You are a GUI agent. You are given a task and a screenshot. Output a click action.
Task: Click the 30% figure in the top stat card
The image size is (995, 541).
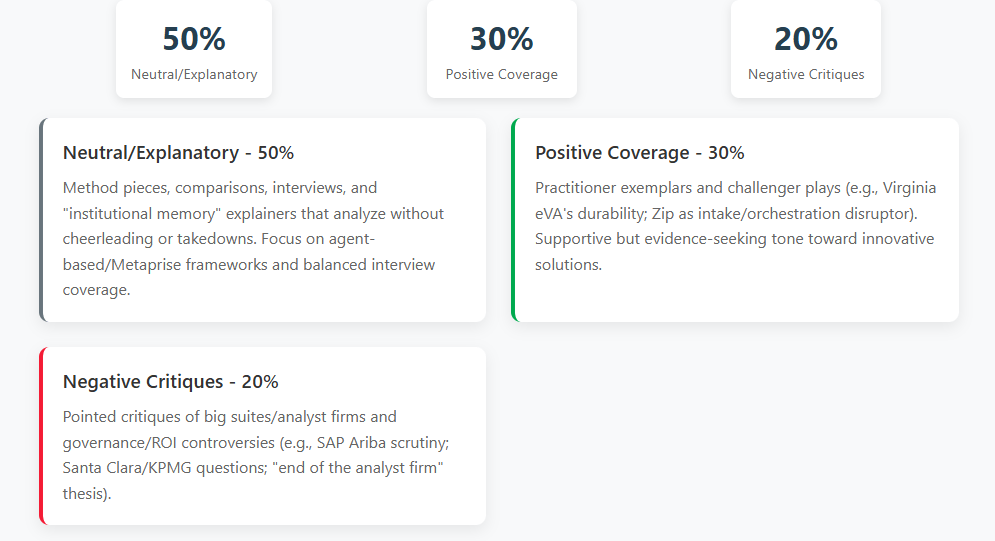[x=502, y=39]
